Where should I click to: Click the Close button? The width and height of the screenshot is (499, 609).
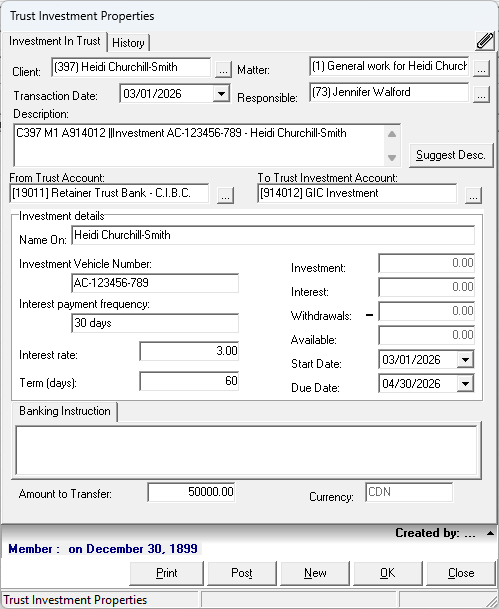coord(461,573)
